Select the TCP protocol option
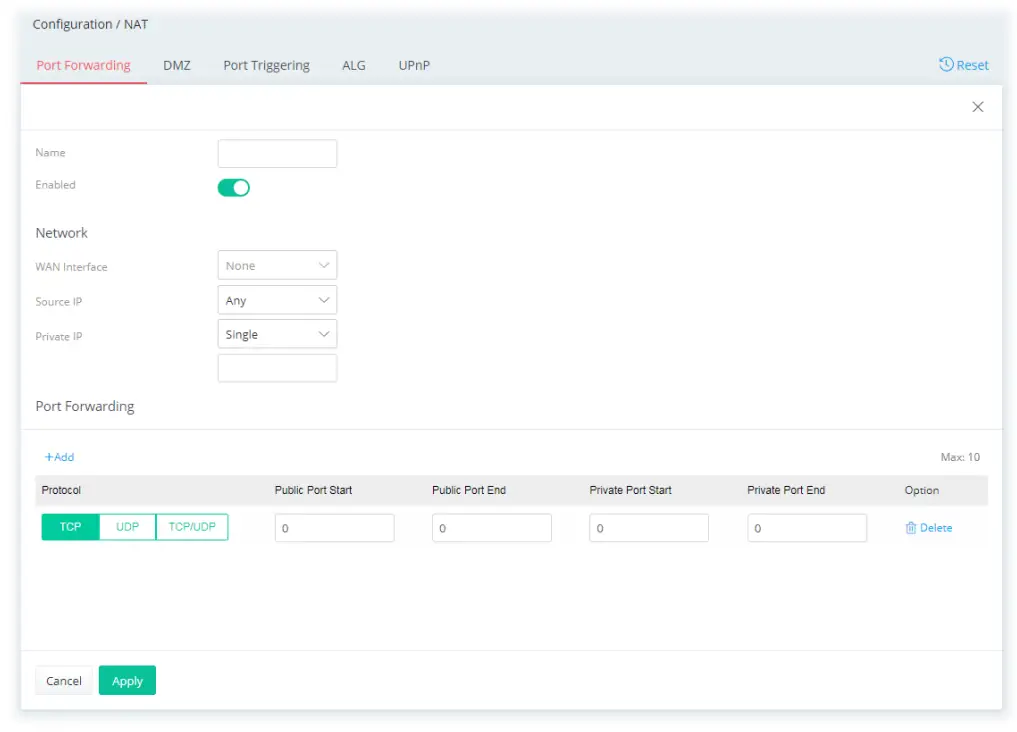Viewport: 1017px width, 732px height. point(69,526)
